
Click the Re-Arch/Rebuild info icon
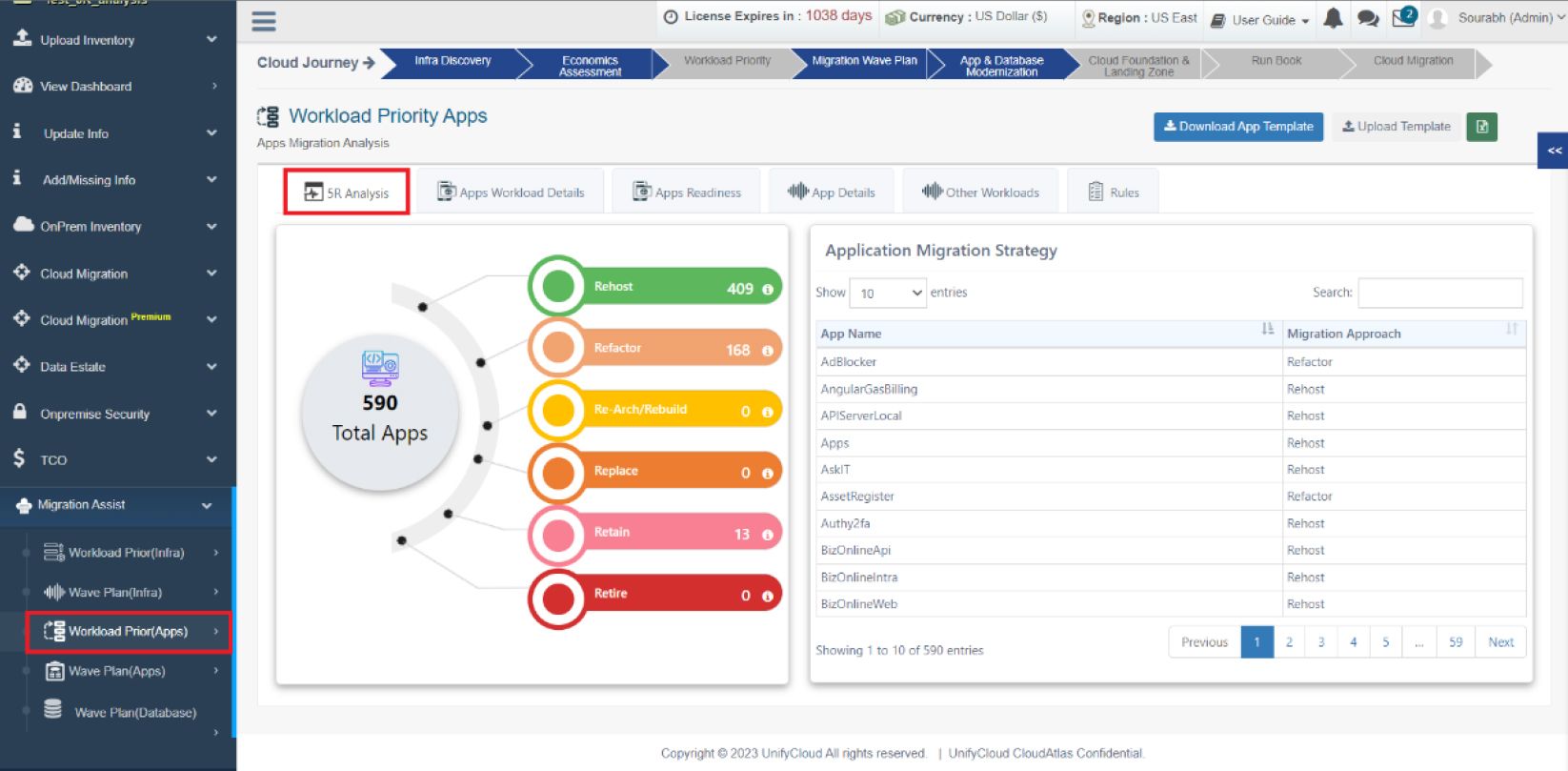[768, 412]
